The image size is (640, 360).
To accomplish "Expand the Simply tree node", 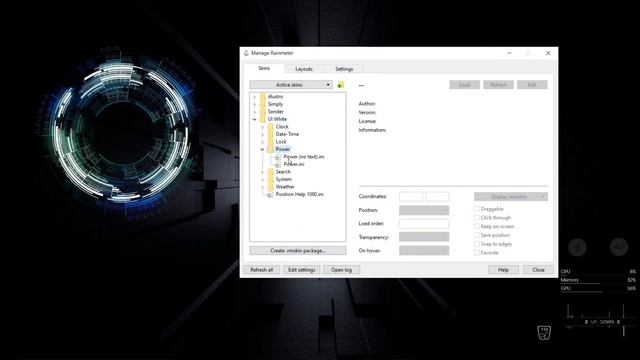I will (255, 104).
